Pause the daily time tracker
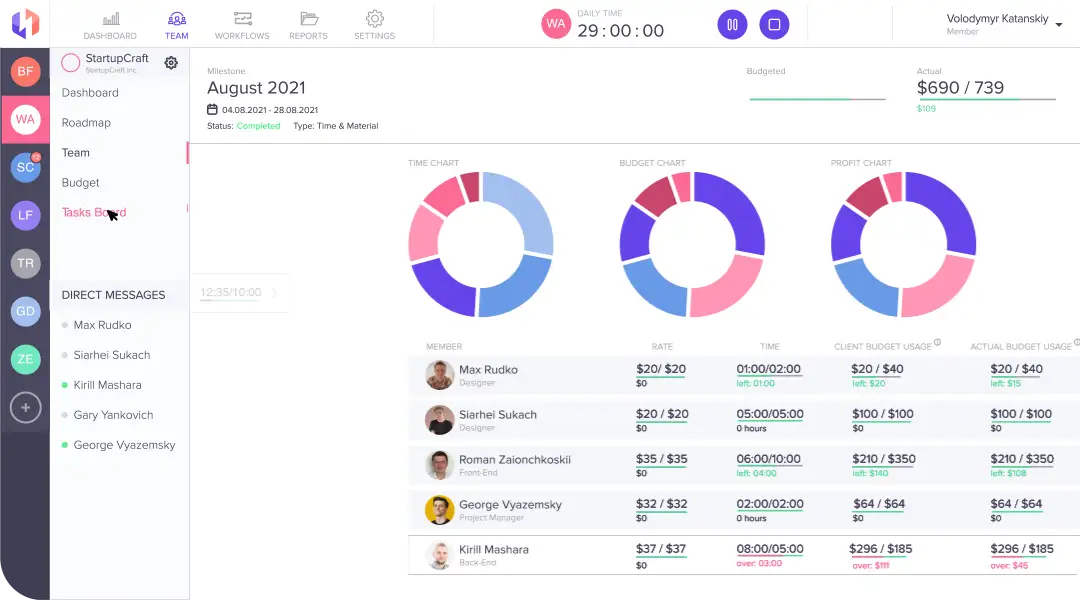Viewport: 1080px width, 600px height. (732, 25)
